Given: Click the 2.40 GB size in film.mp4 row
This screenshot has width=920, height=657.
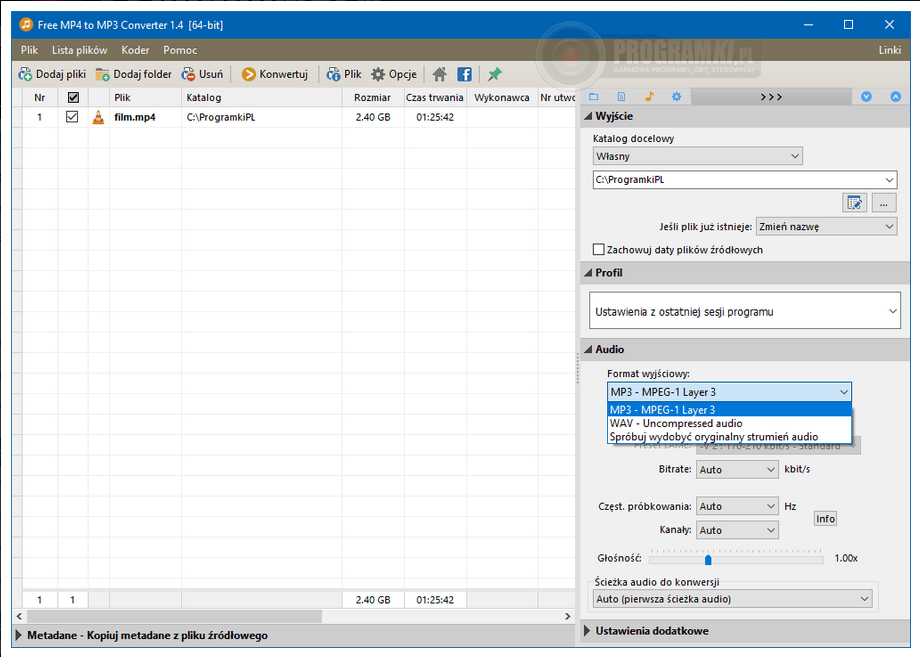Looking at the screenshot, I should tap(373, 117).
